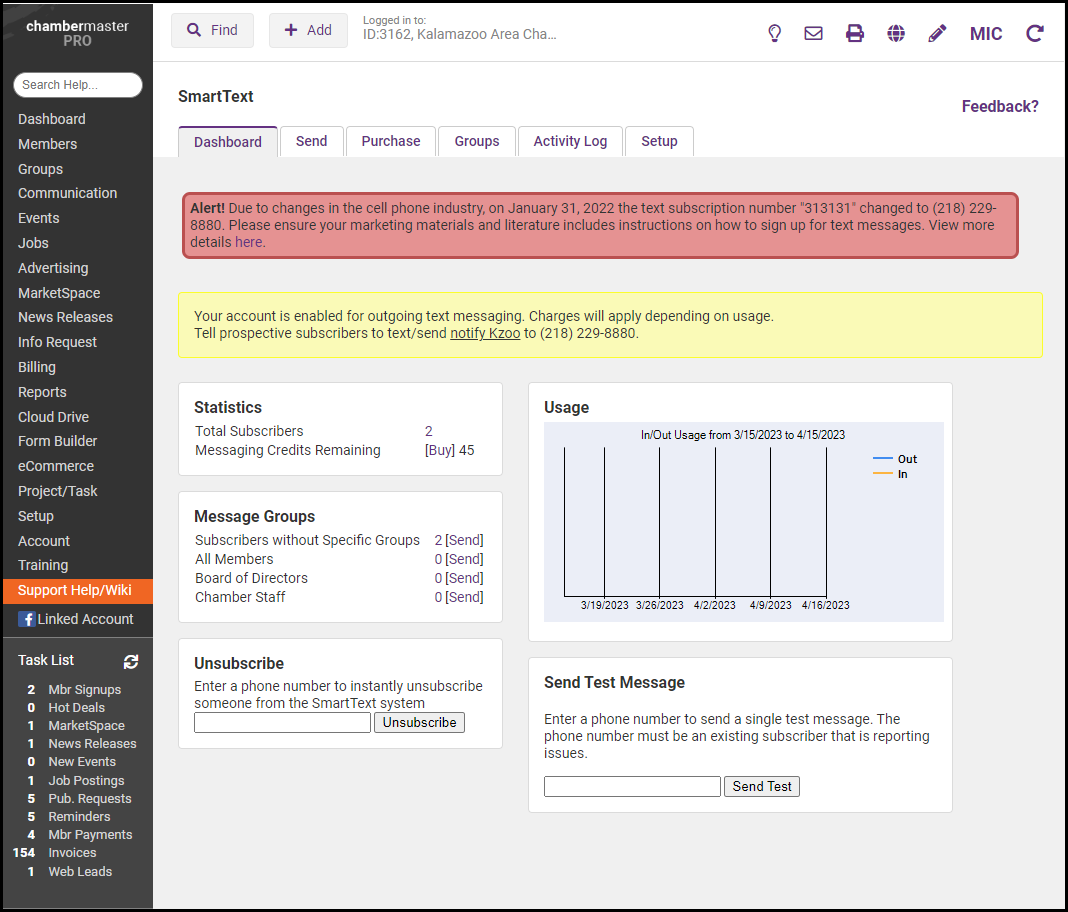Screen dimensions: 1068x912
Task: Open New Events task item
Action: [x=82, y=762]
